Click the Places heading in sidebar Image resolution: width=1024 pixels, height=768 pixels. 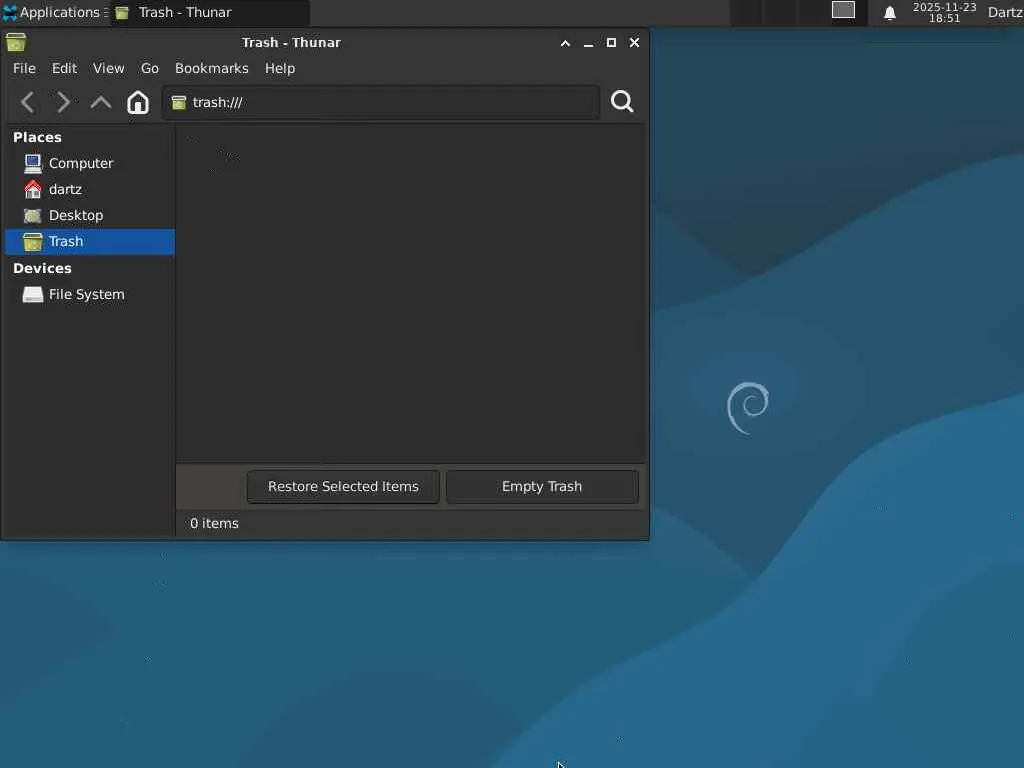pos(37,137)
